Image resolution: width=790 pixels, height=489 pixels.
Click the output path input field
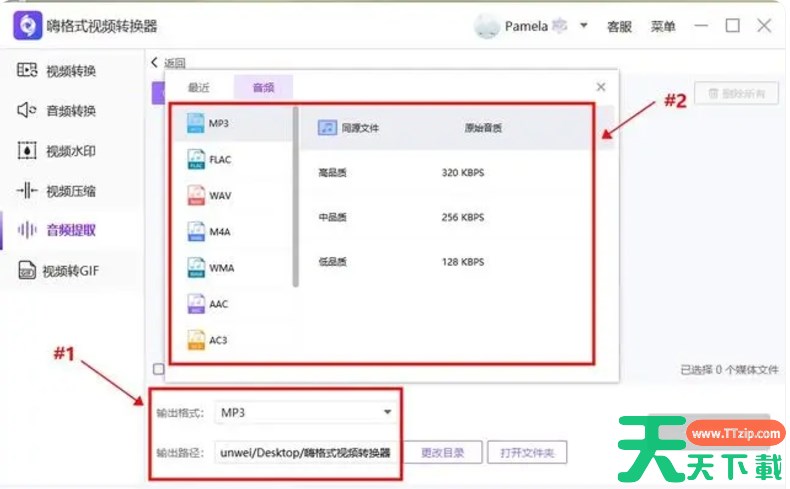click(307, 452)
